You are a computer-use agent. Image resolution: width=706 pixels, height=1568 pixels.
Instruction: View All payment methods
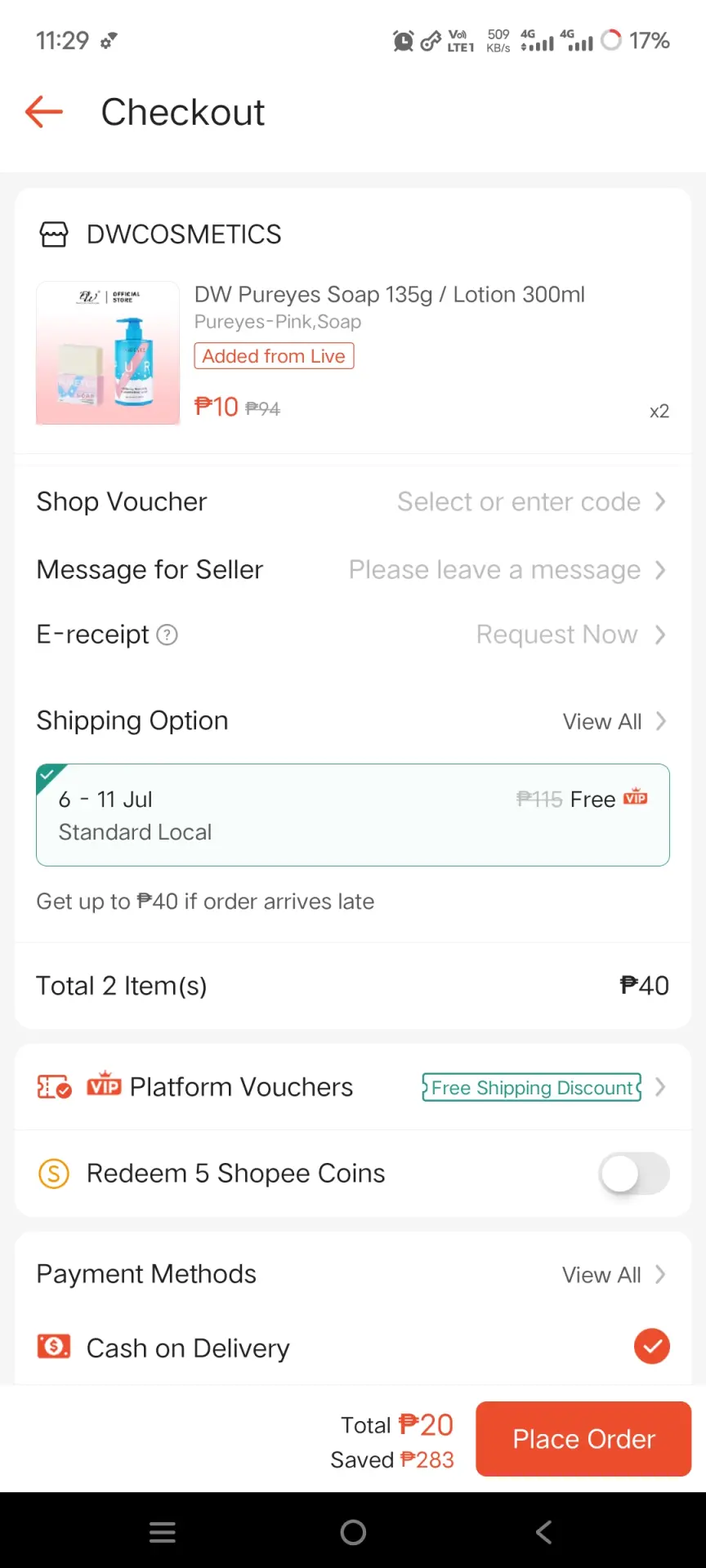pos(614,1275)
